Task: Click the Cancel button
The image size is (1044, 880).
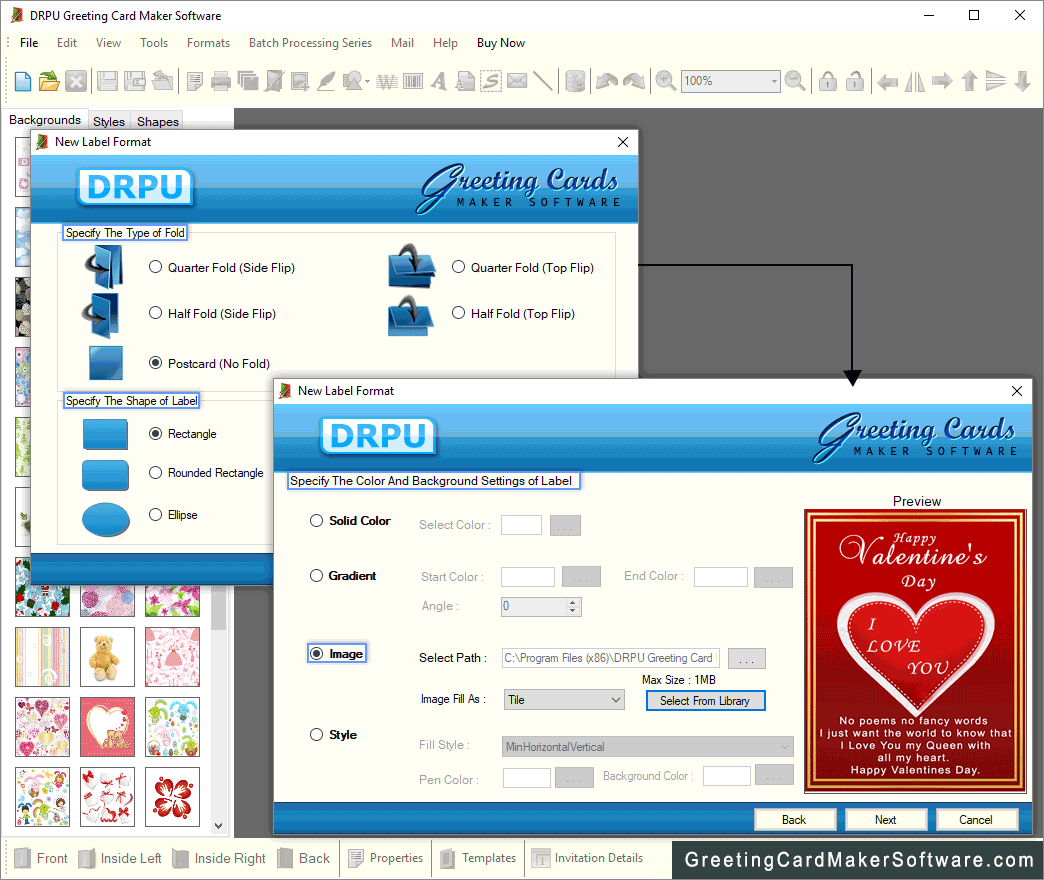Action: coord(976,819)
